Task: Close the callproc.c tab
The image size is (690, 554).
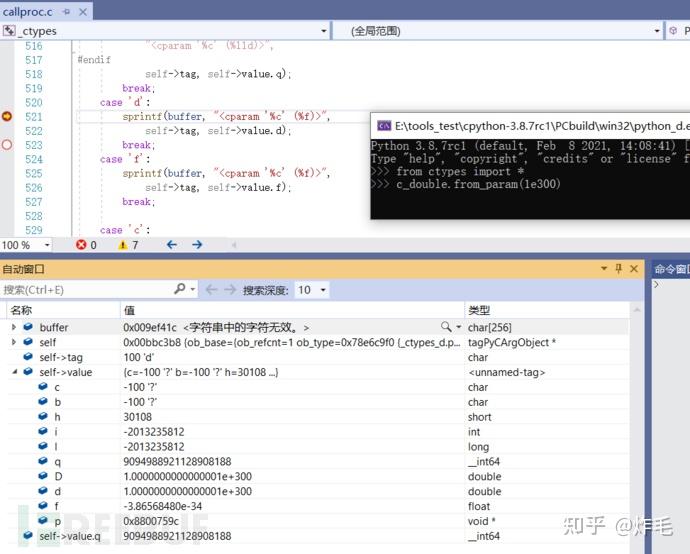Action: [x=83, y=12]
